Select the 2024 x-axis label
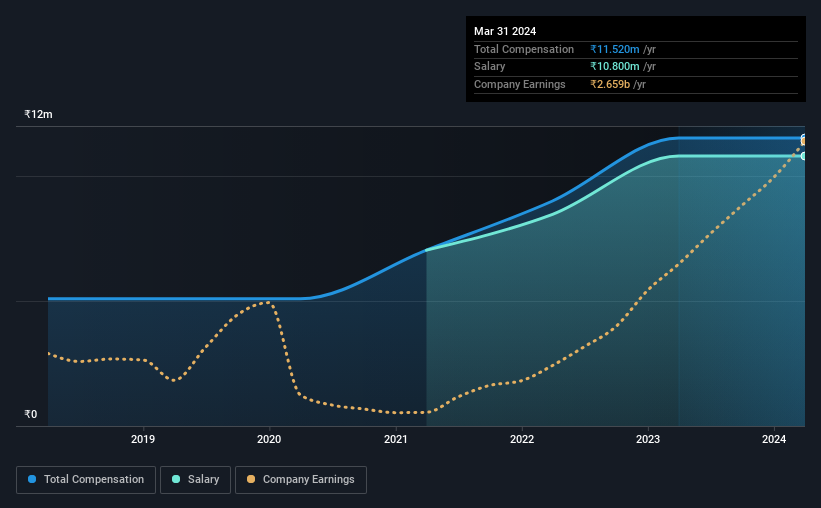The width and height of the screenshot is (821, 508). click(774, 439)
